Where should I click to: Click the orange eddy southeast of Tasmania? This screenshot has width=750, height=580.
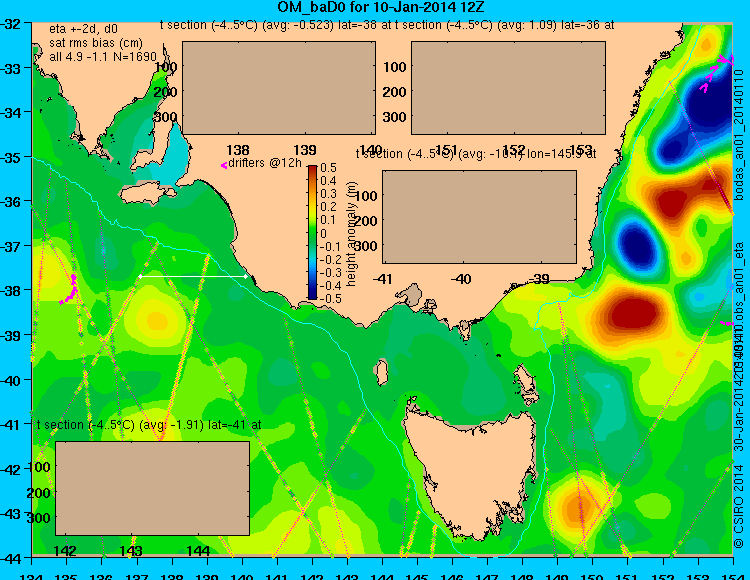point(578,508)
